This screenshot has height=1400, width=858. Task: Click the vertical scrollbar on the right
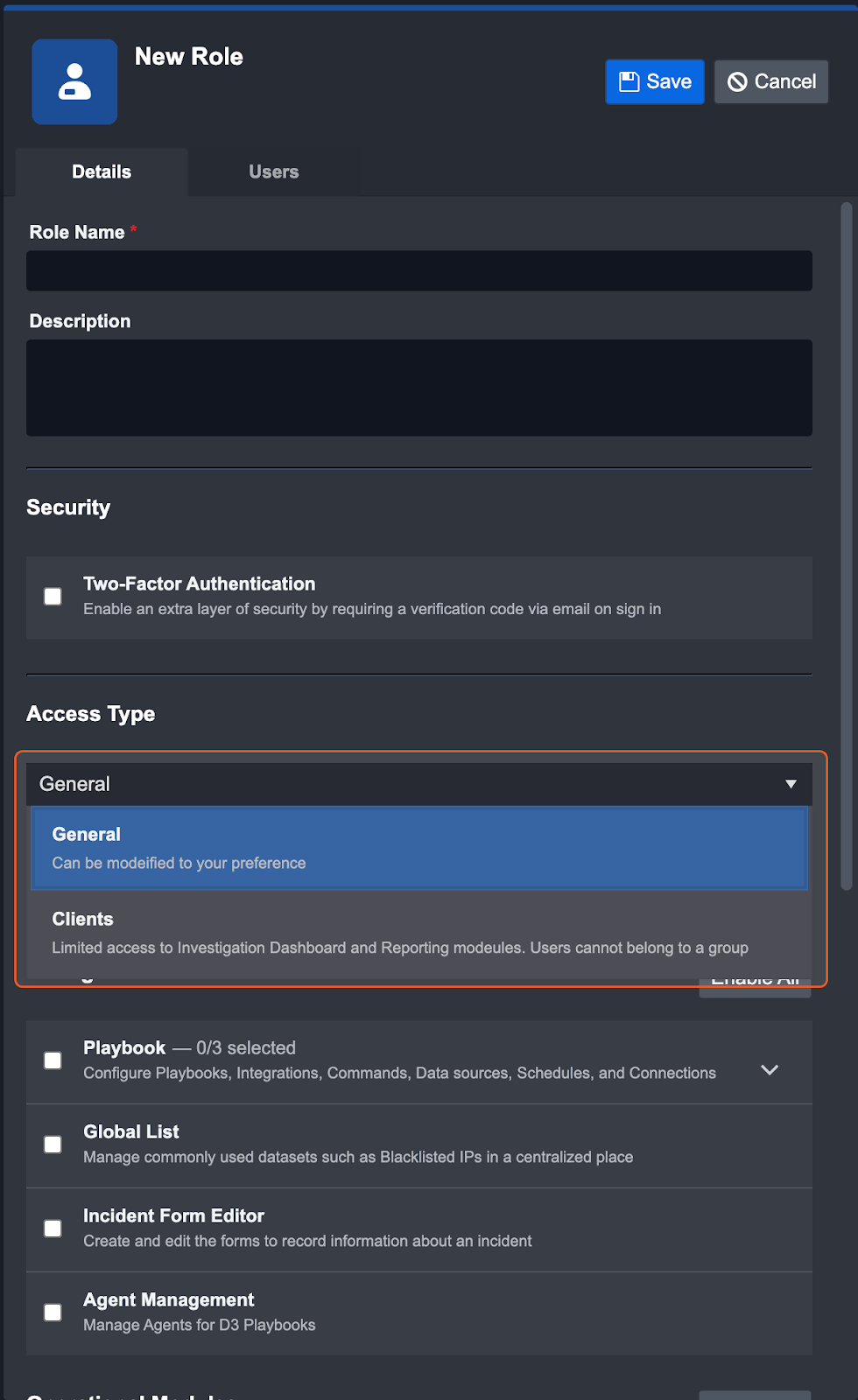pyautogui.click(x=846, y=546)
